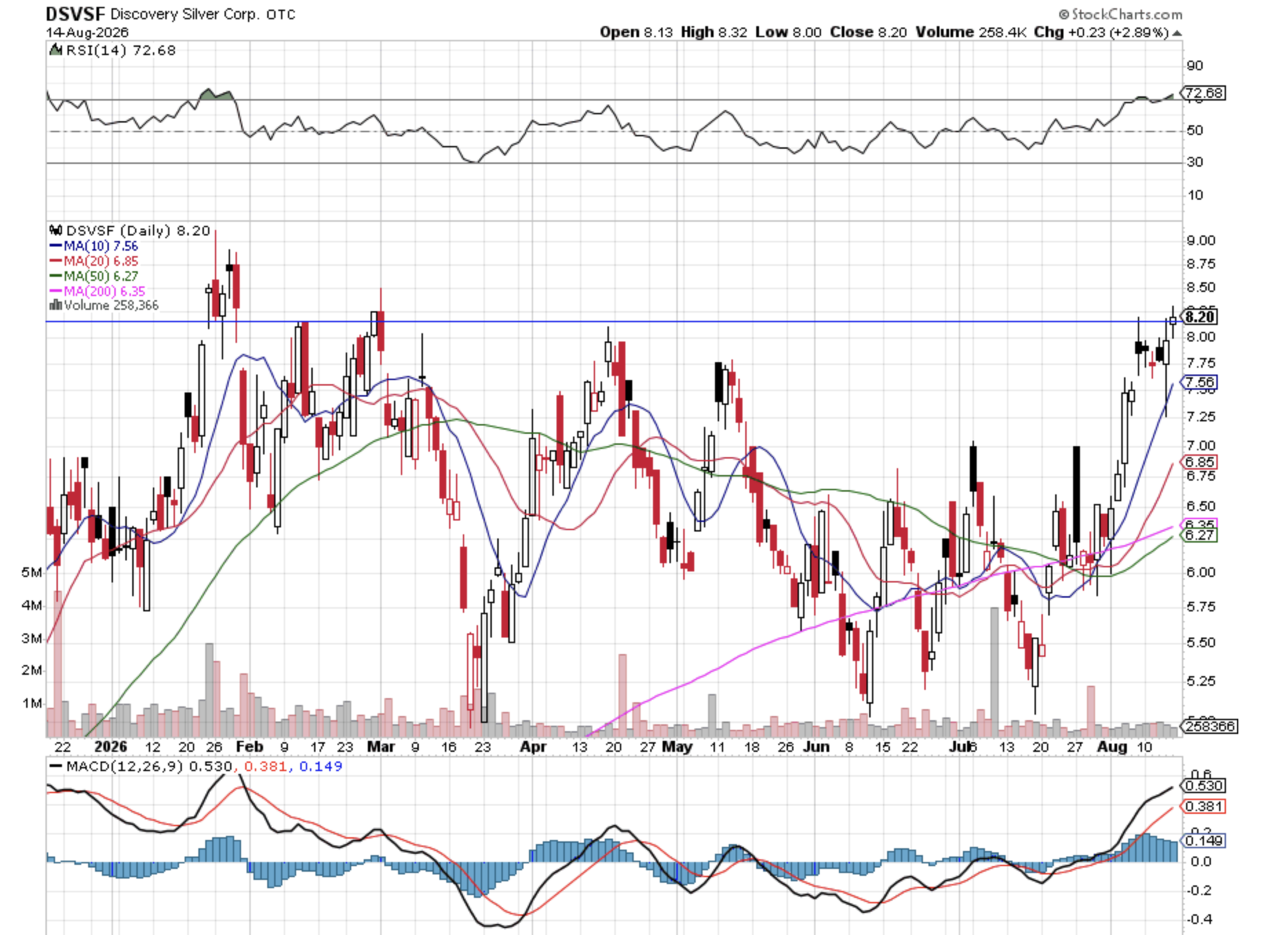Click the Jun label on the date axis
Viewport: 1288px width, 935px height.
(817, 747)
